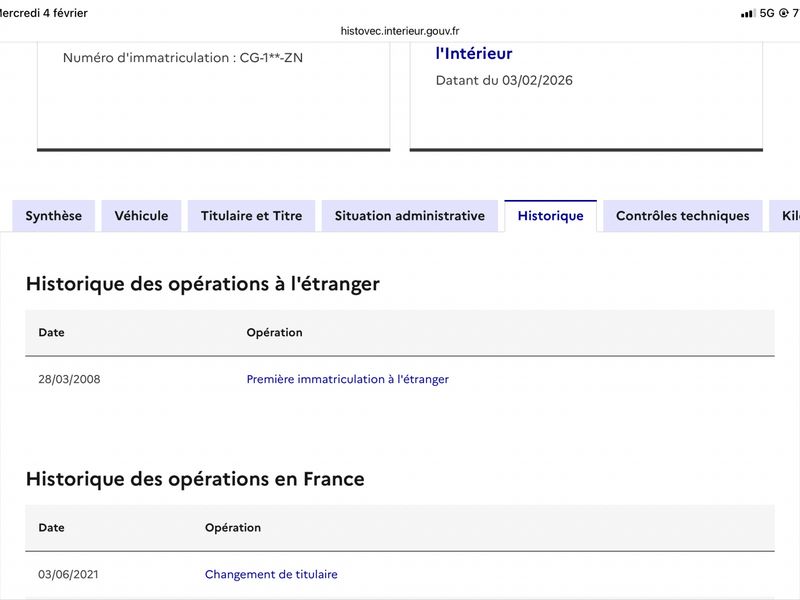Go to the Situation administrative tab

coord(409,216)
